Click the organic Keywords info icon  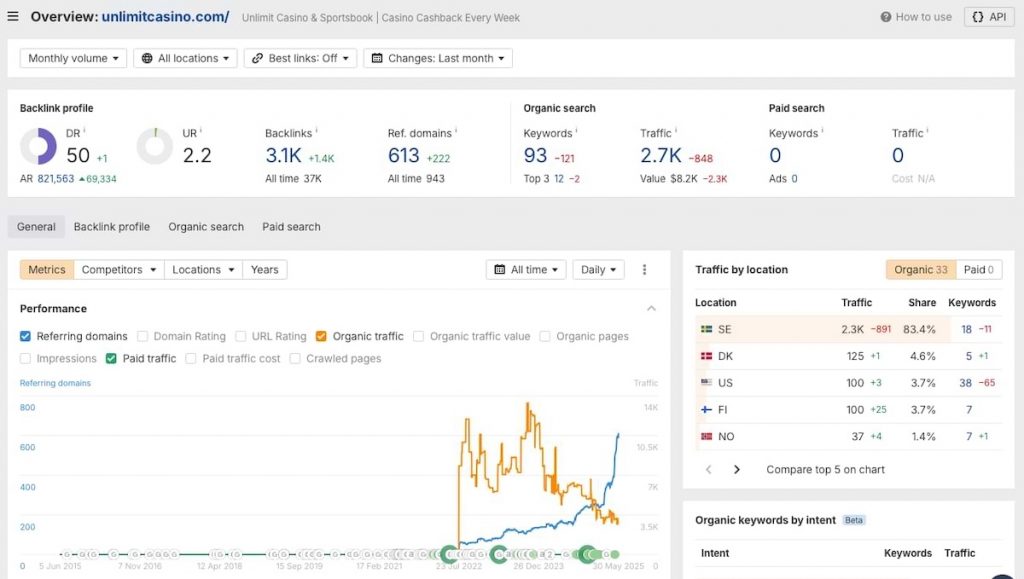[576, 131]
